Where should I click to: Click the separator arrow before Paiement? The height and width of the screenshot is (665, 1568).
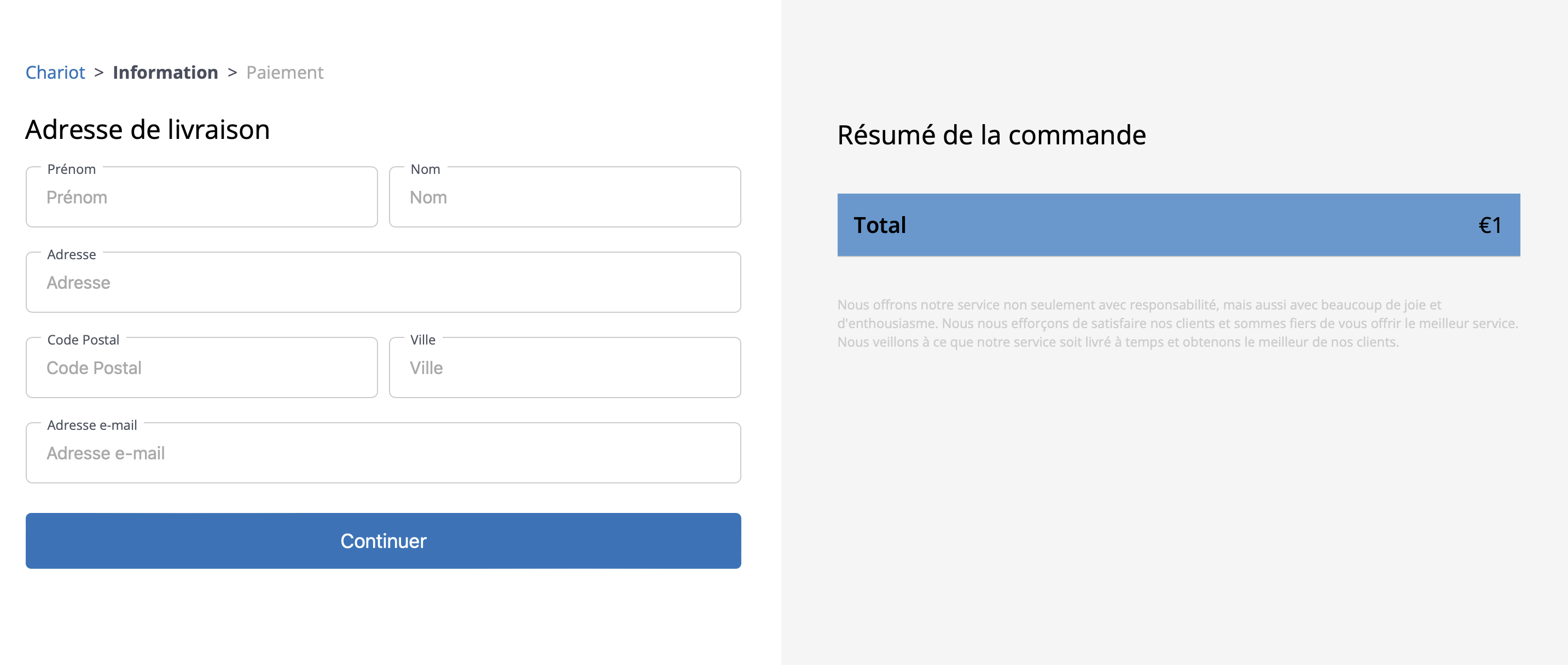tap(232, 72)
